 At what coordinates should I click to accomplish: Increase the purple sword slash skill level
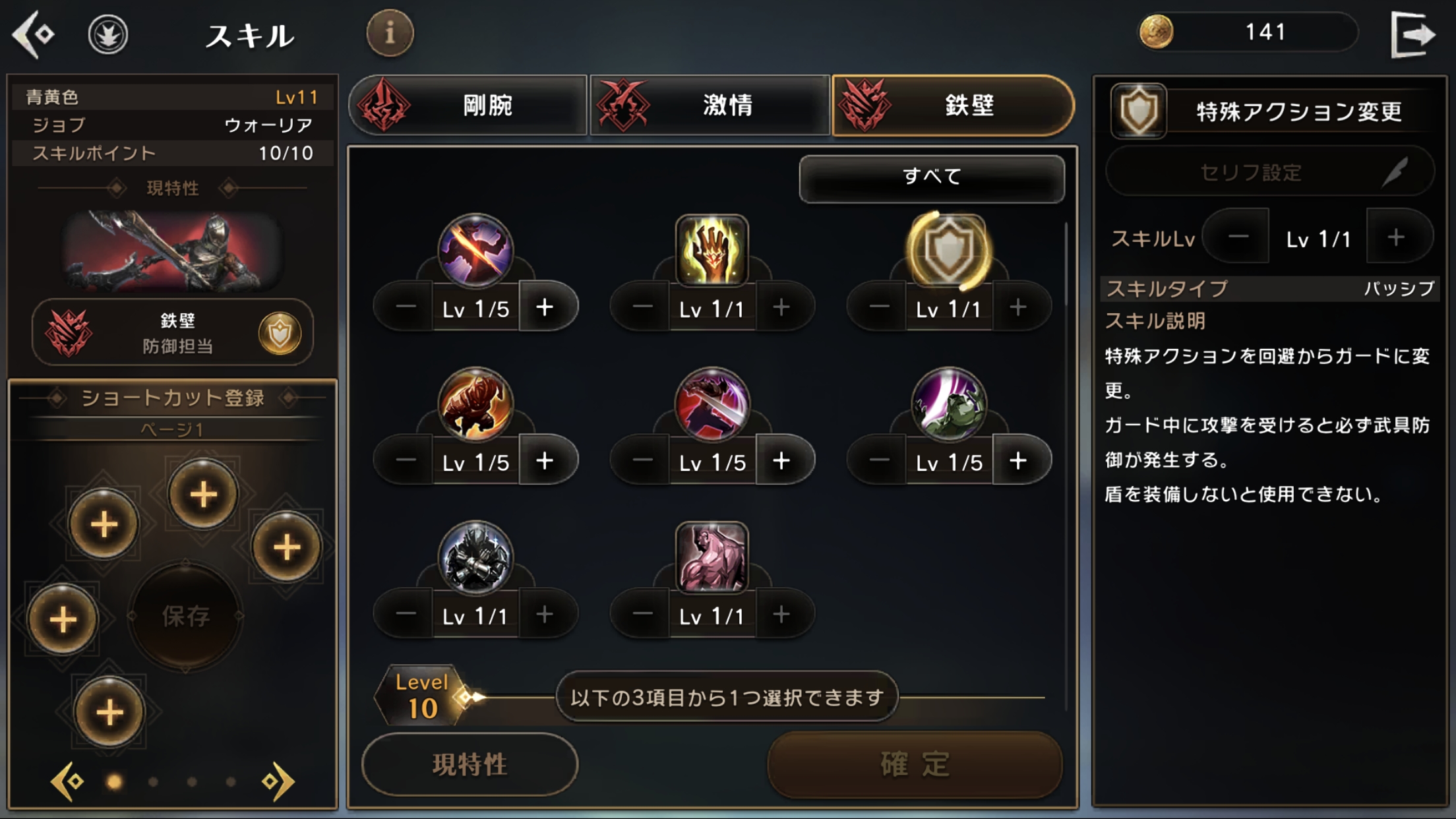pyautogui.click(x=781, y=461)
